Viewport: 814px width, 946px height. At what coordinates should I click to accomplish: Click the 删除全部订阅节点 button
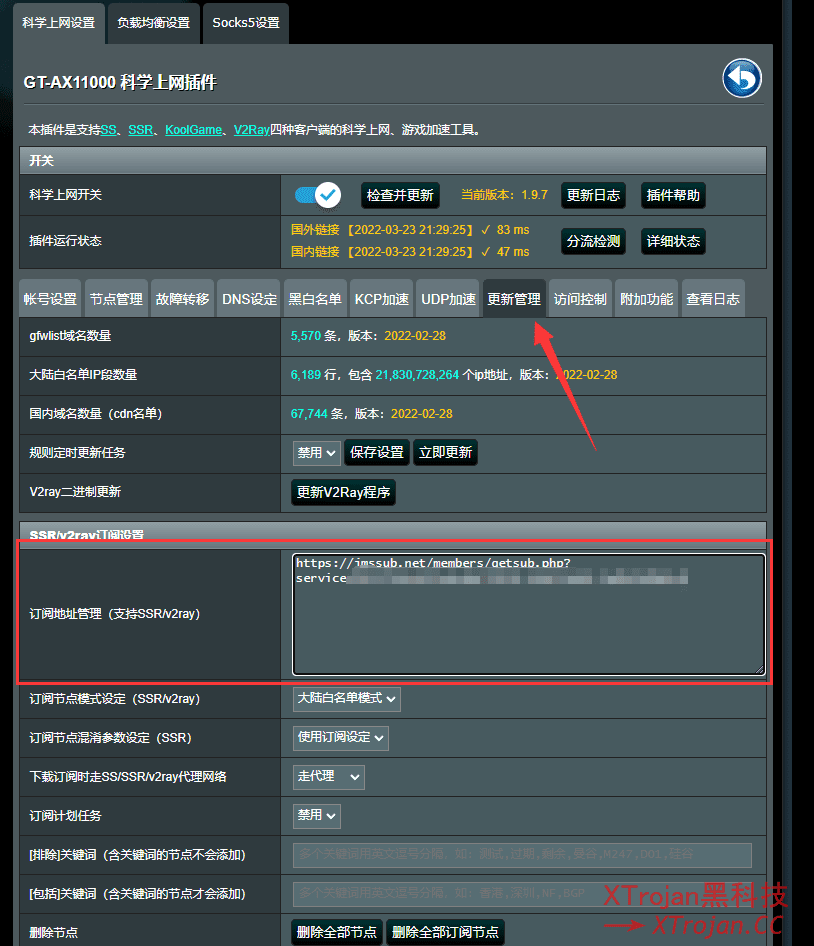coord(445,932)
